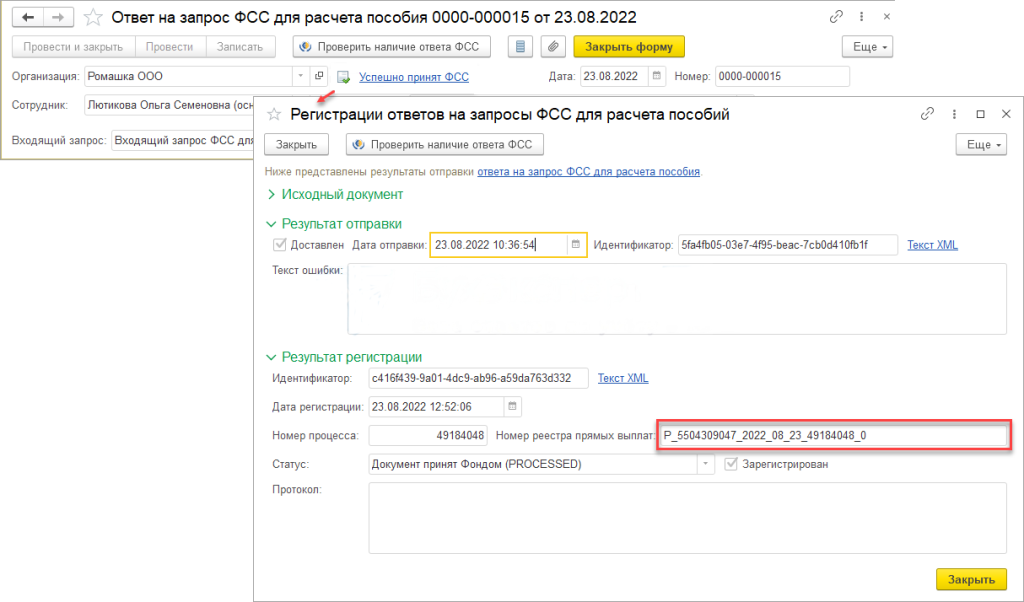The height and width of the screenshot is (602, 1024).
Task: Collapse the Результат отправки section
Action: pyautogui.click(x=271, y=224)
